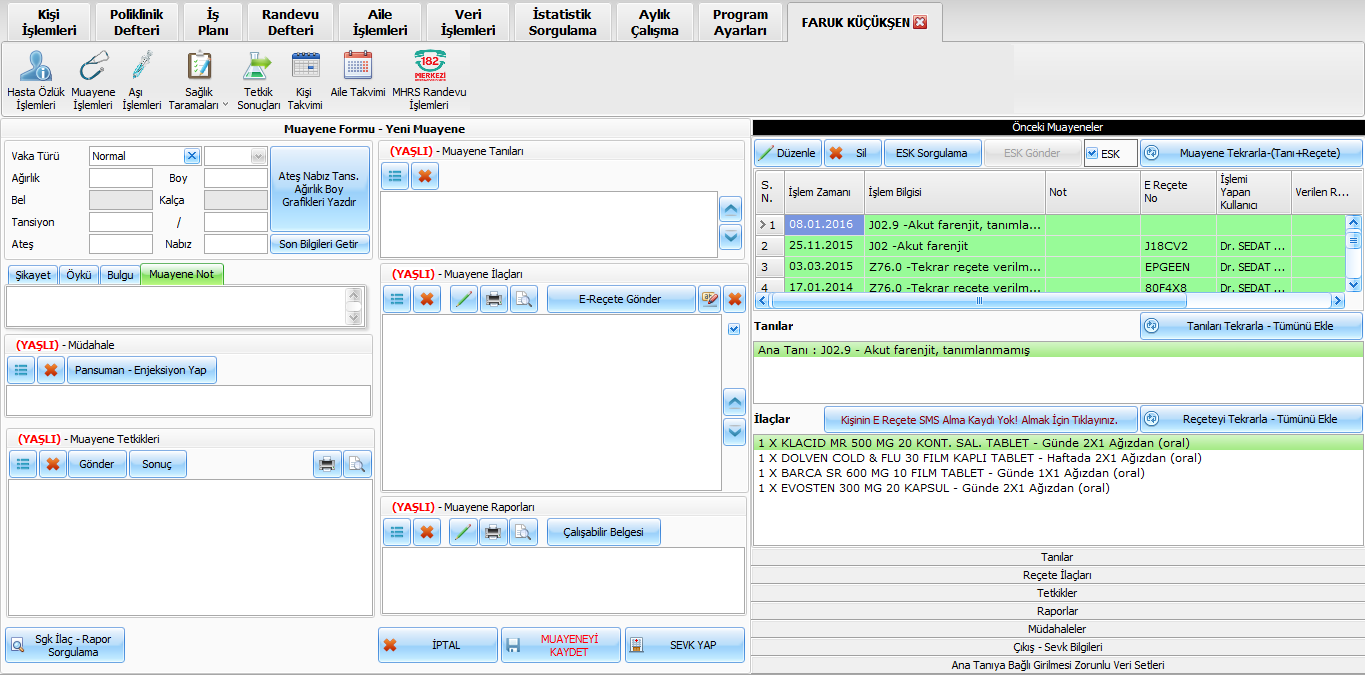The width and height of the screenshot is (1365, 675).
Task: Toggle checkbox beside Muayene İlaçları list
Action: tap(734, 329)
